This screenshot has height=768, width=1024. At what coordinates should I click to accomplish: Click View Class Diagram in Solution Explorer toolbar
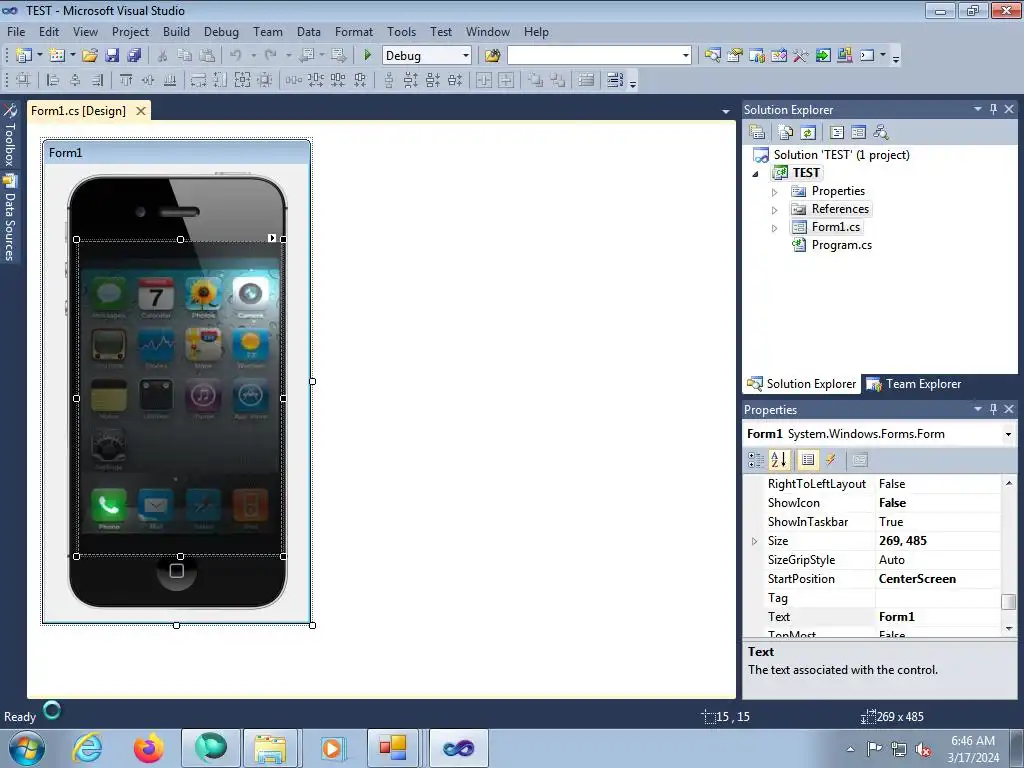point(881,133)
